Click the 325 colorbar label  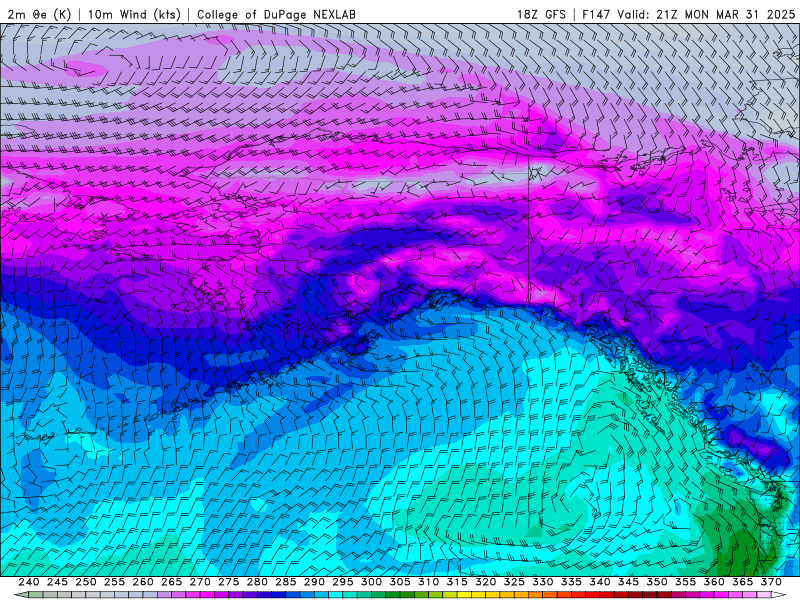514,582
